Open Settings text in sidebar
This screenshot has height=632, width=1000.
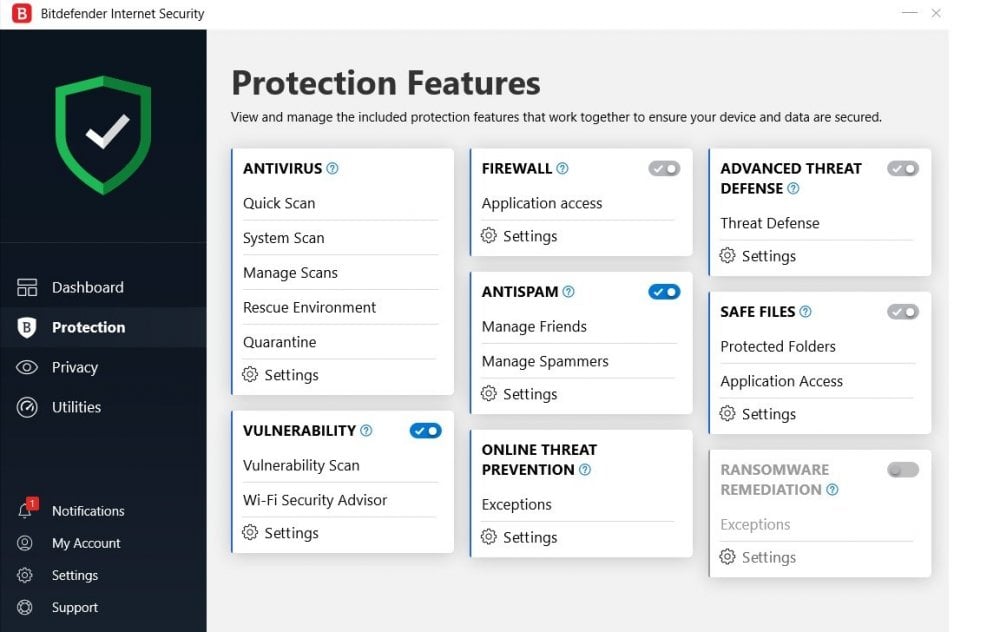click(75, 575)
